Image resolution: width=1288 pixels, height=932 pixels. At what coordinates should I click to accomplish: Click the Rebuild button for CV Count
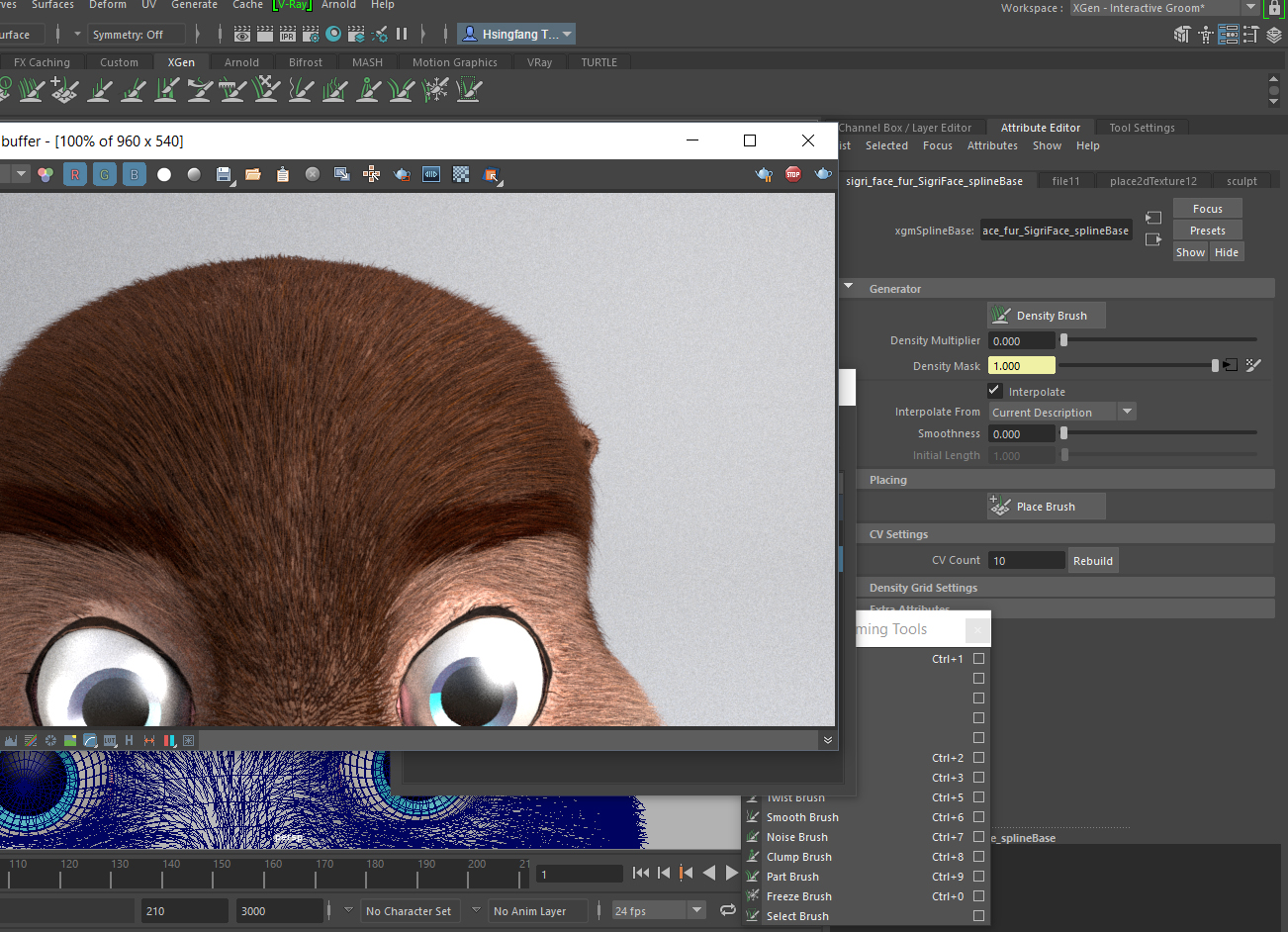click(1092, 560)
